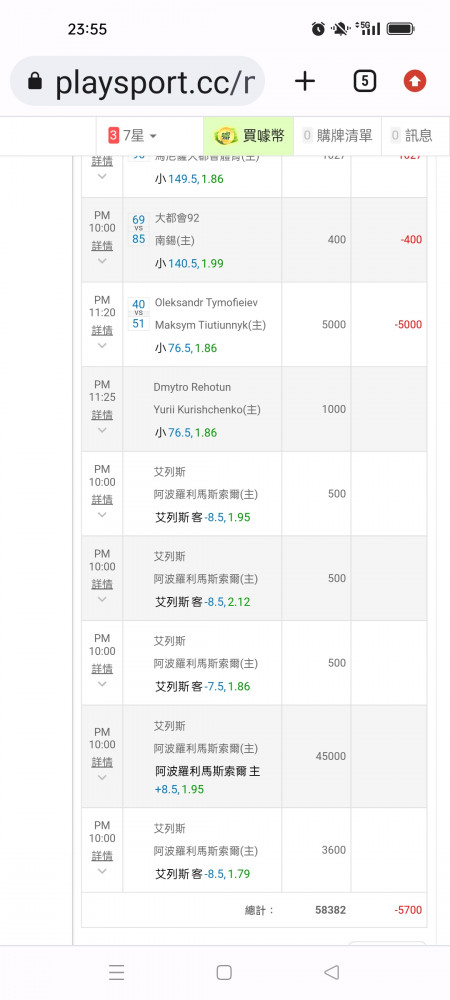Open the 購牌清單 tab
450x1000 pixels.
[337, 135]
